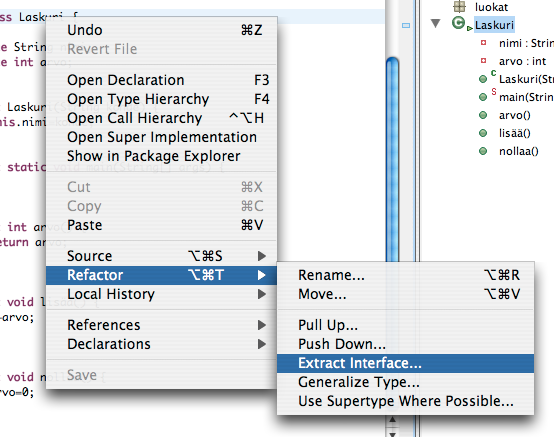The height and width of the screenshot is (437, 554).
Task: Click the green method icon beside lisää()
Action: click(483, 133)
